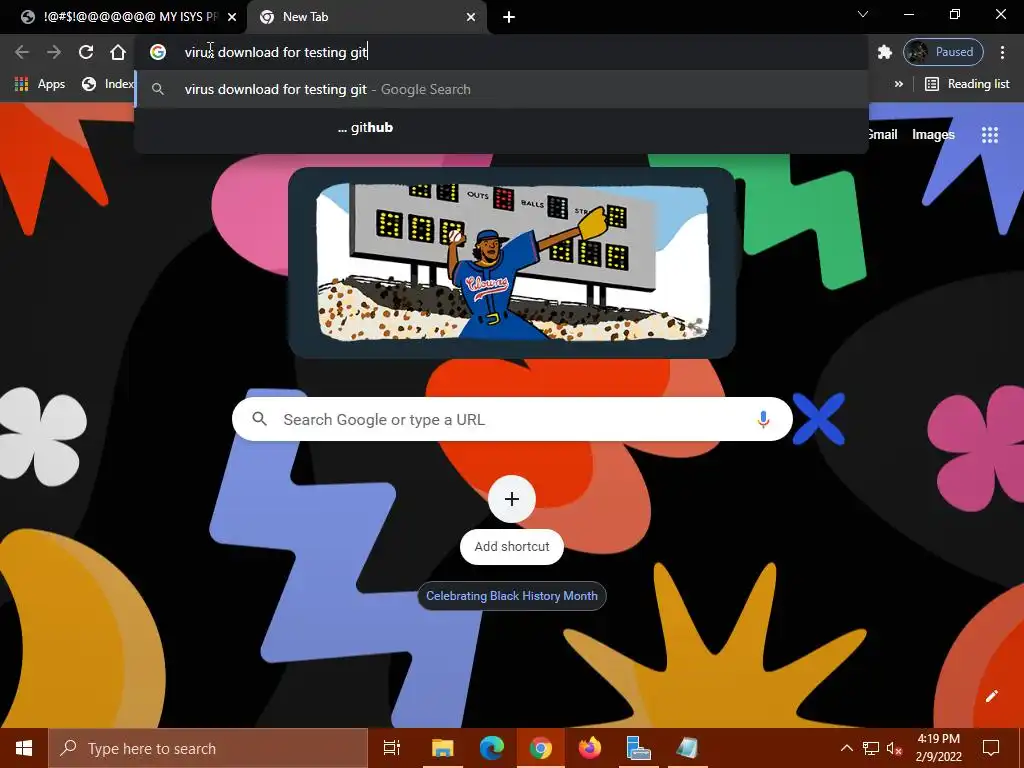Open the tab search dropdown arrow

(863, 14)
